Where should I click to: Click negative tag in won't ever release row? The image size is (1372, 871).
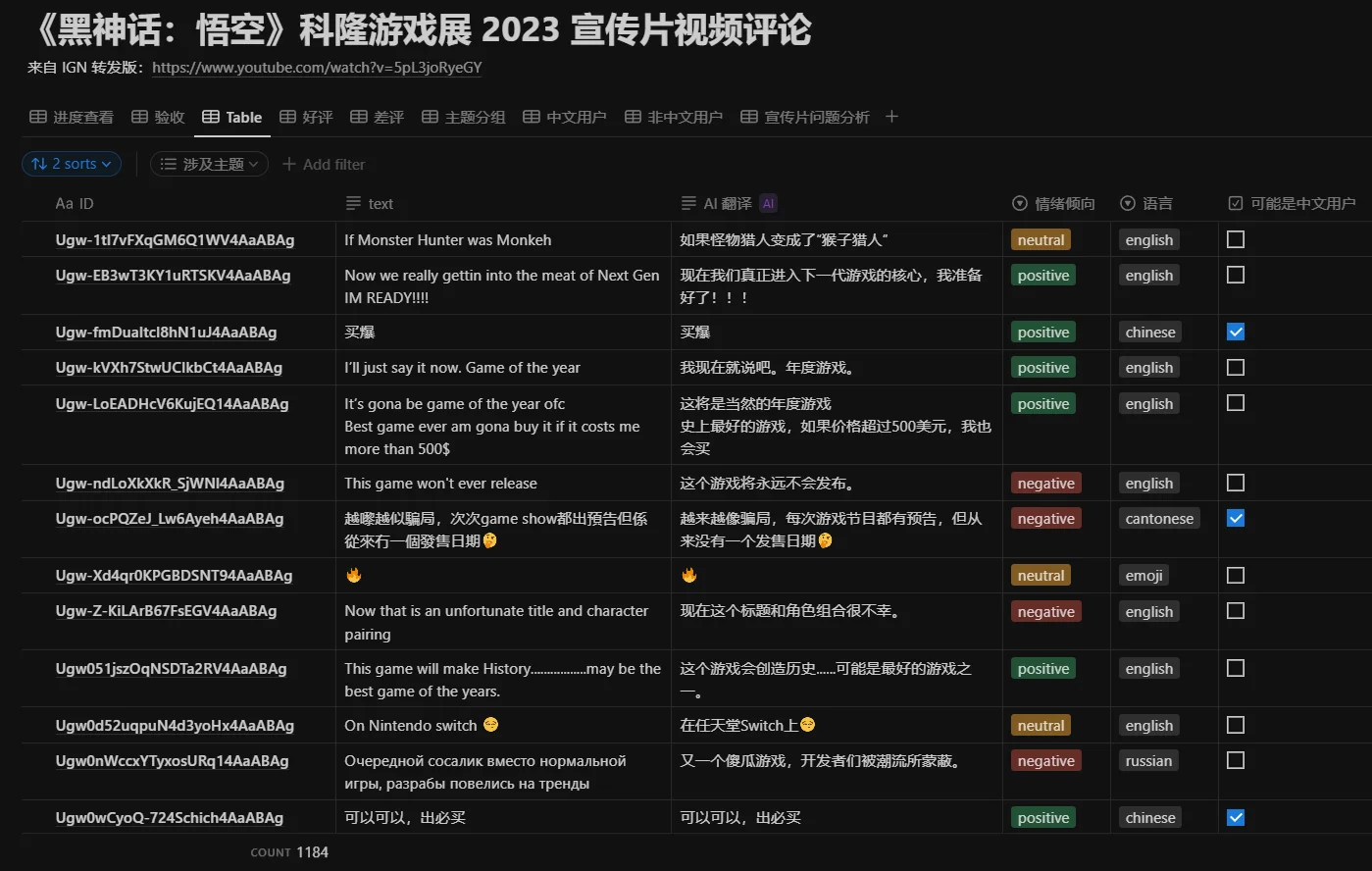1046,484
